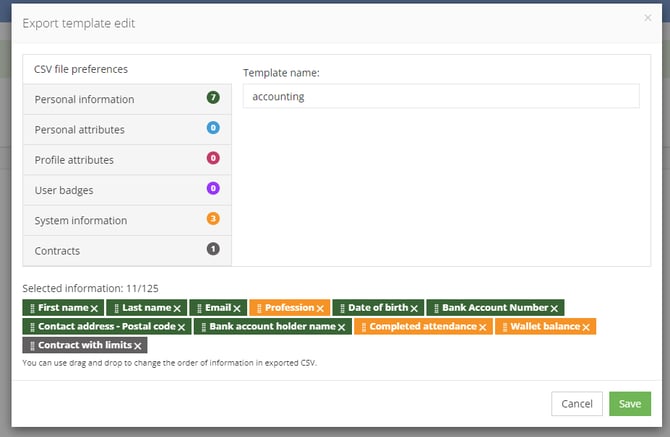Remove Bank Account Number tag via X
This screenshot has width=670, height=437.
point(554,309)
